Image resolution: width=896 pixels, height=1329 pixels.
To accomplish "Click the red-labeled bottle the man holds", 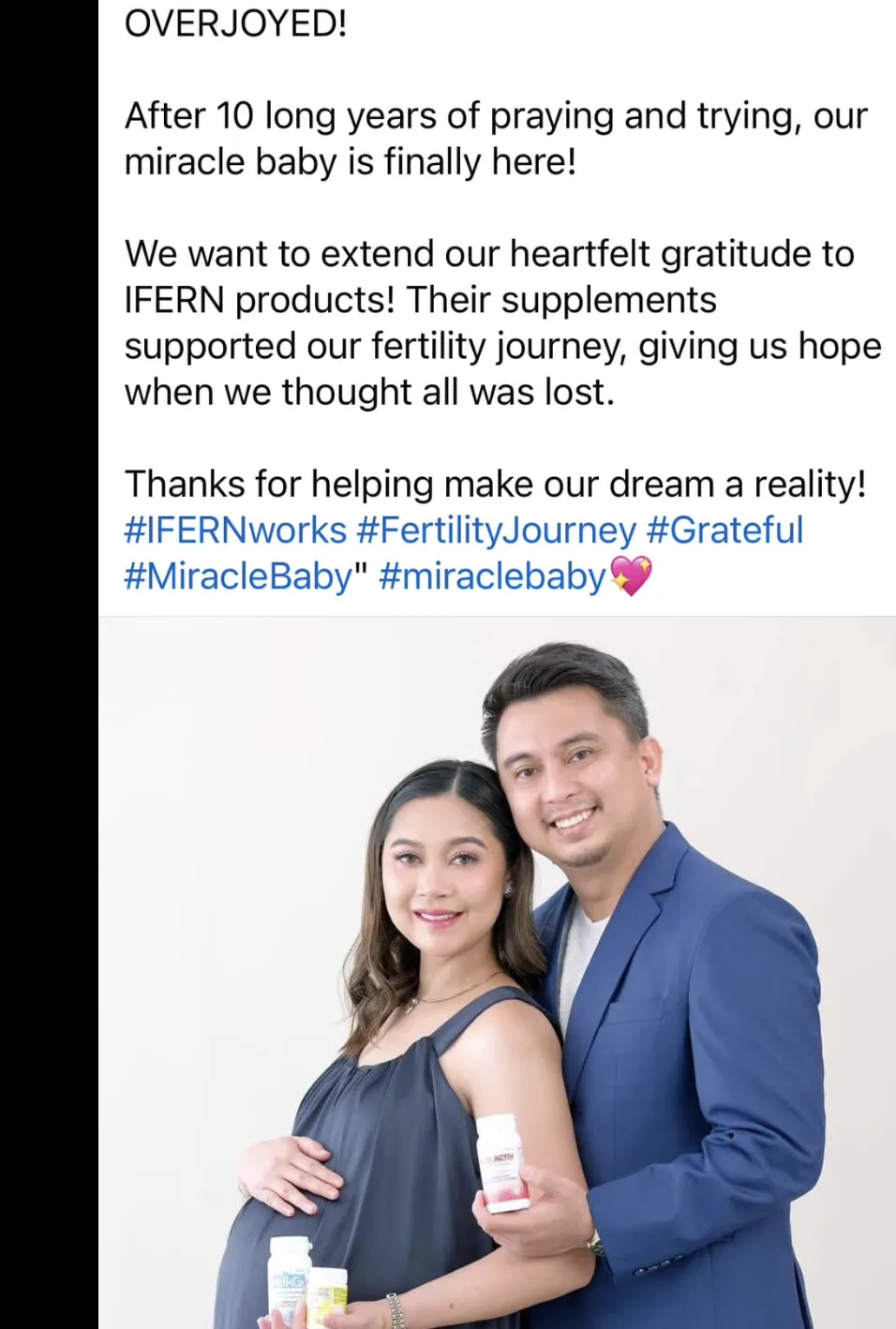I will click(x=502, y=1162).
